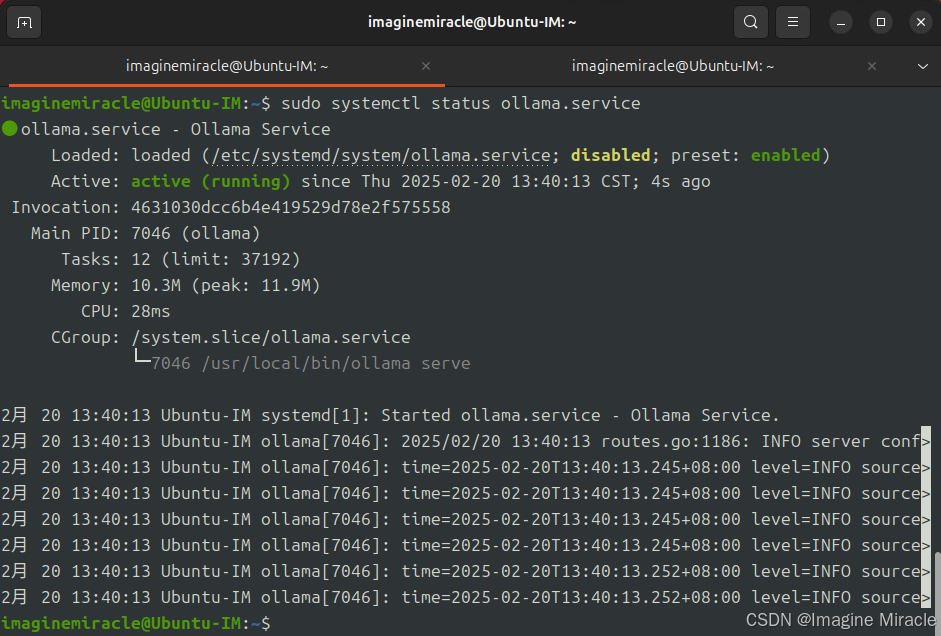Switch to the second imaginemiracle tab

pos(673,66)
